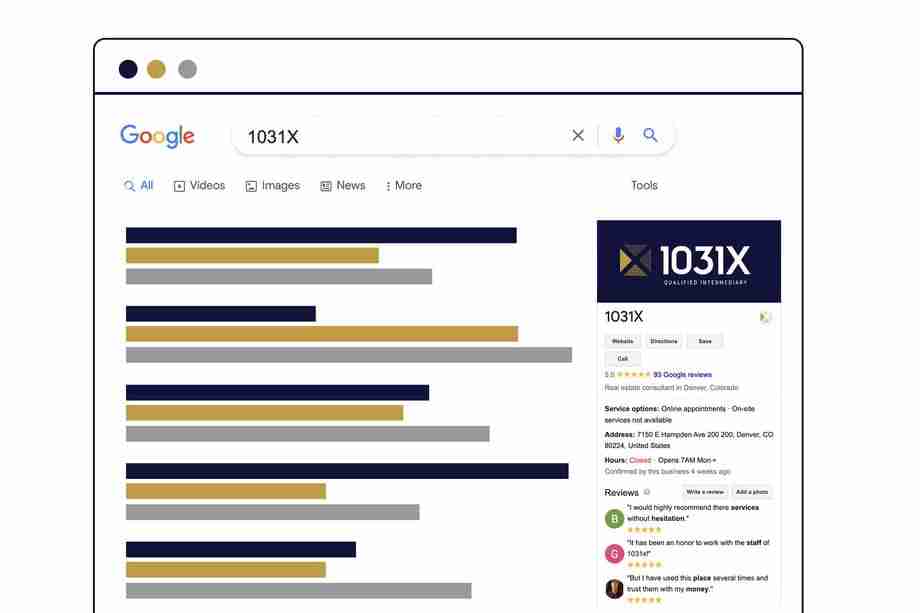Open the search Tools options
The image size is (920, 613).
pos(644,185)
